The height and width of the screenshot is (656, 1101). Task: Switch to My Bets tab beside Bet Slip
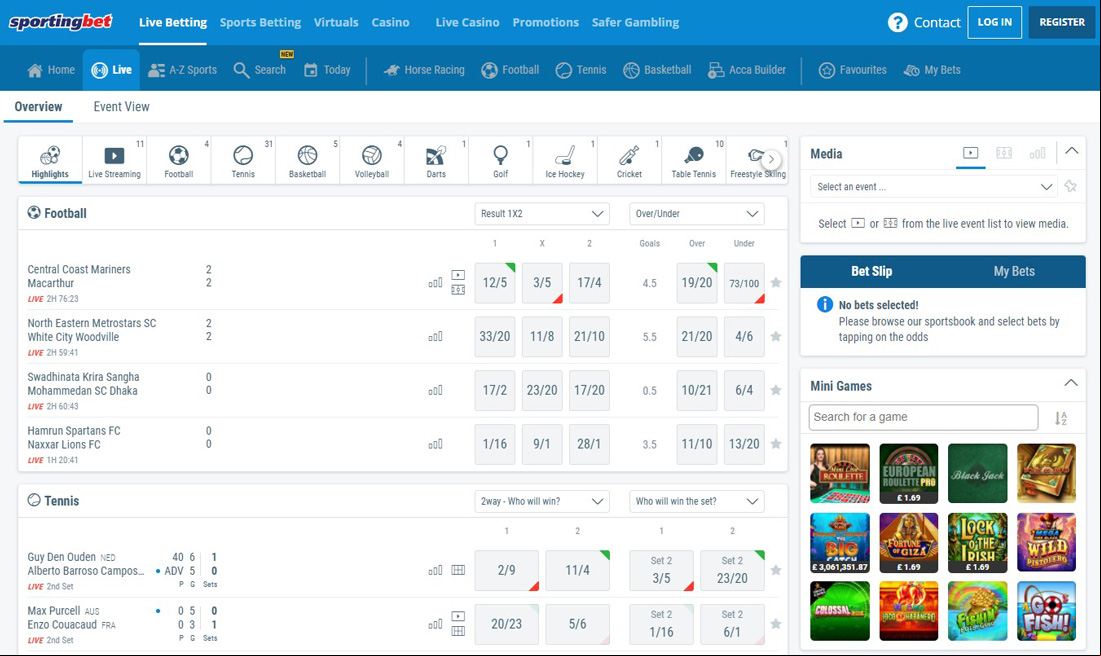click(1014, 271)
